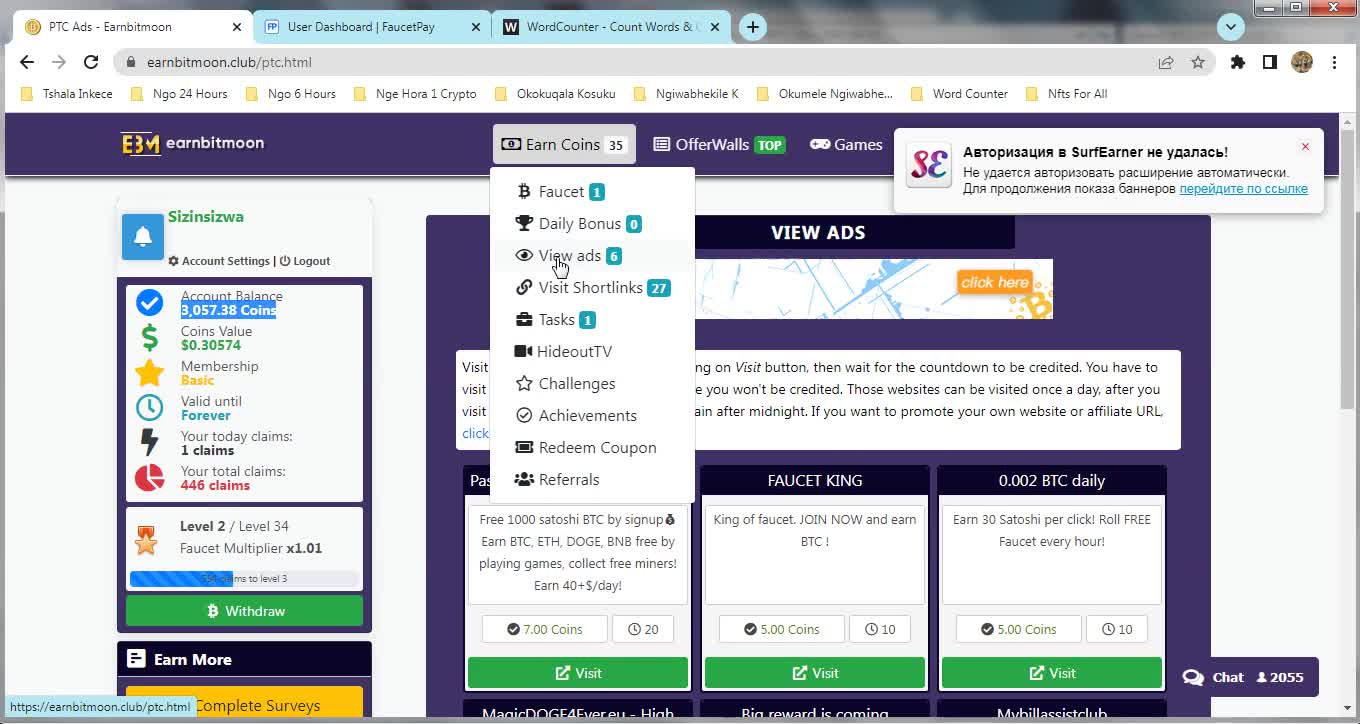Follow the SurfEarner 'перейдите по ссылке' link
Viewport: 1360px width, 724px height.
(1243, 189)
